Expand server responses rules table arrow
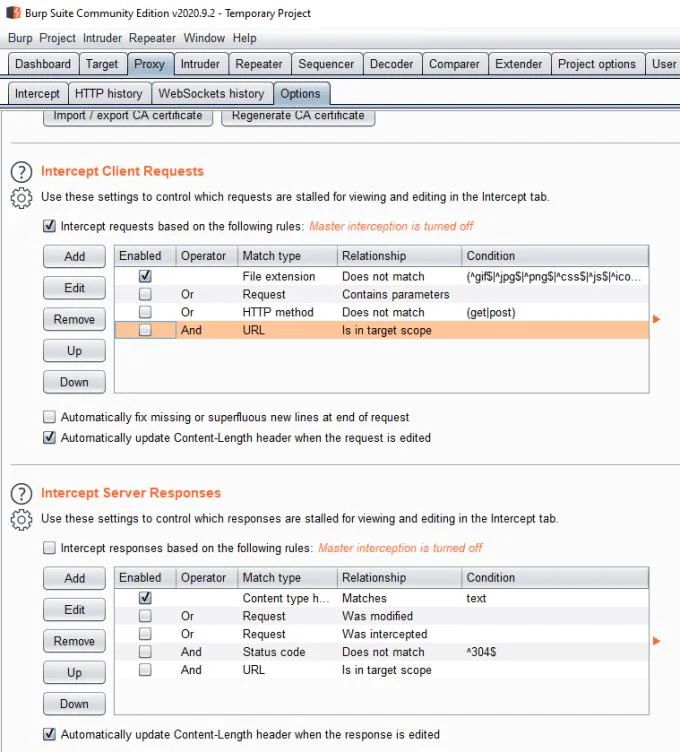The image size is (680, 752). pyautogui.click(x=657, y=641)
